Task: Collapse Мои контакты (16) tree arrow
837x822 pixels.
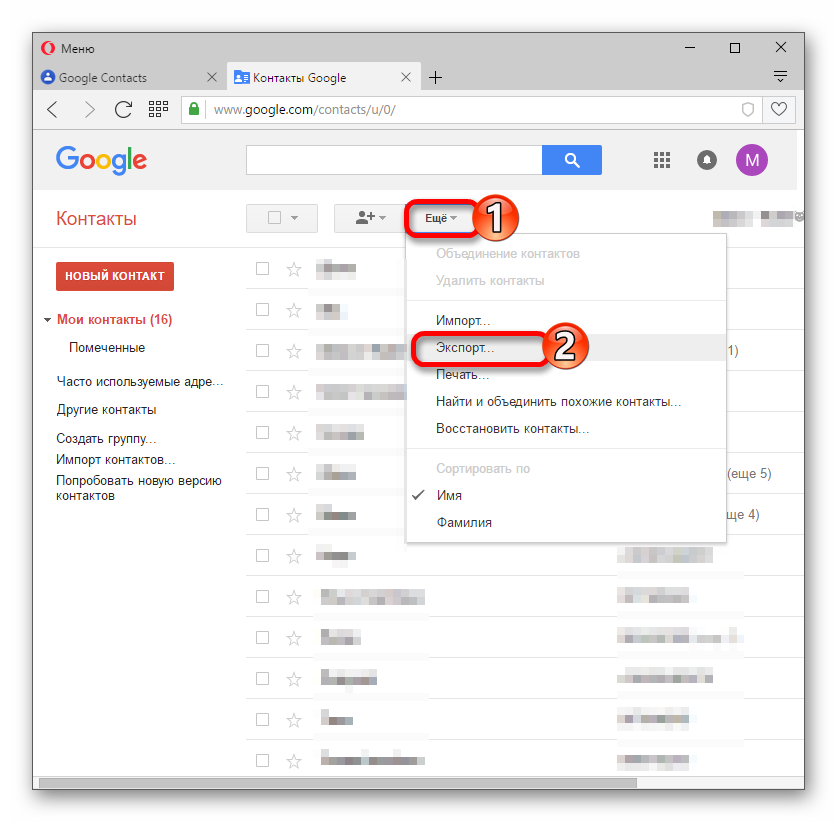Action: 48,320
